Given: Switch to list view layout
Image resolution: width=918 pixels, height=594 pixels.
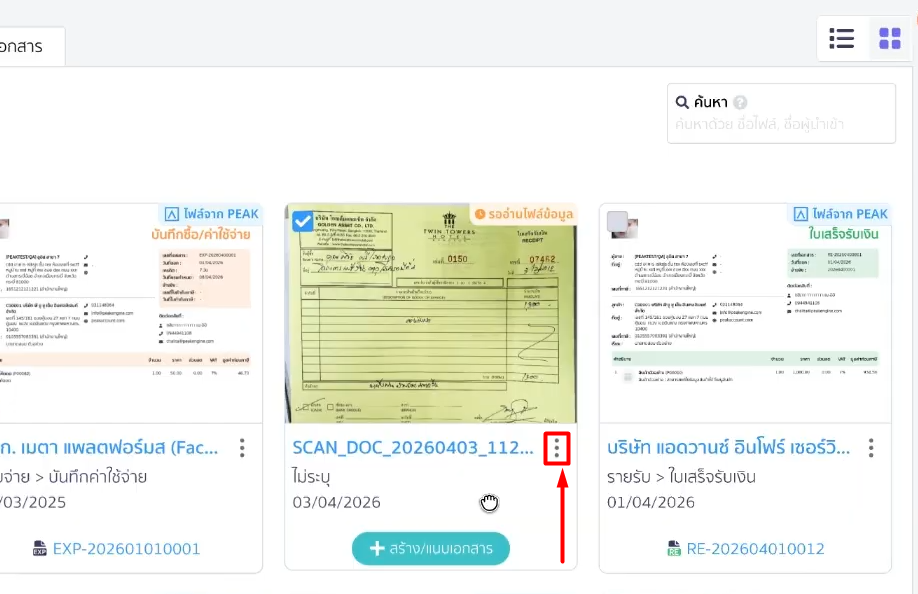Looking at the screenshot, I should [x=841, y=39].
